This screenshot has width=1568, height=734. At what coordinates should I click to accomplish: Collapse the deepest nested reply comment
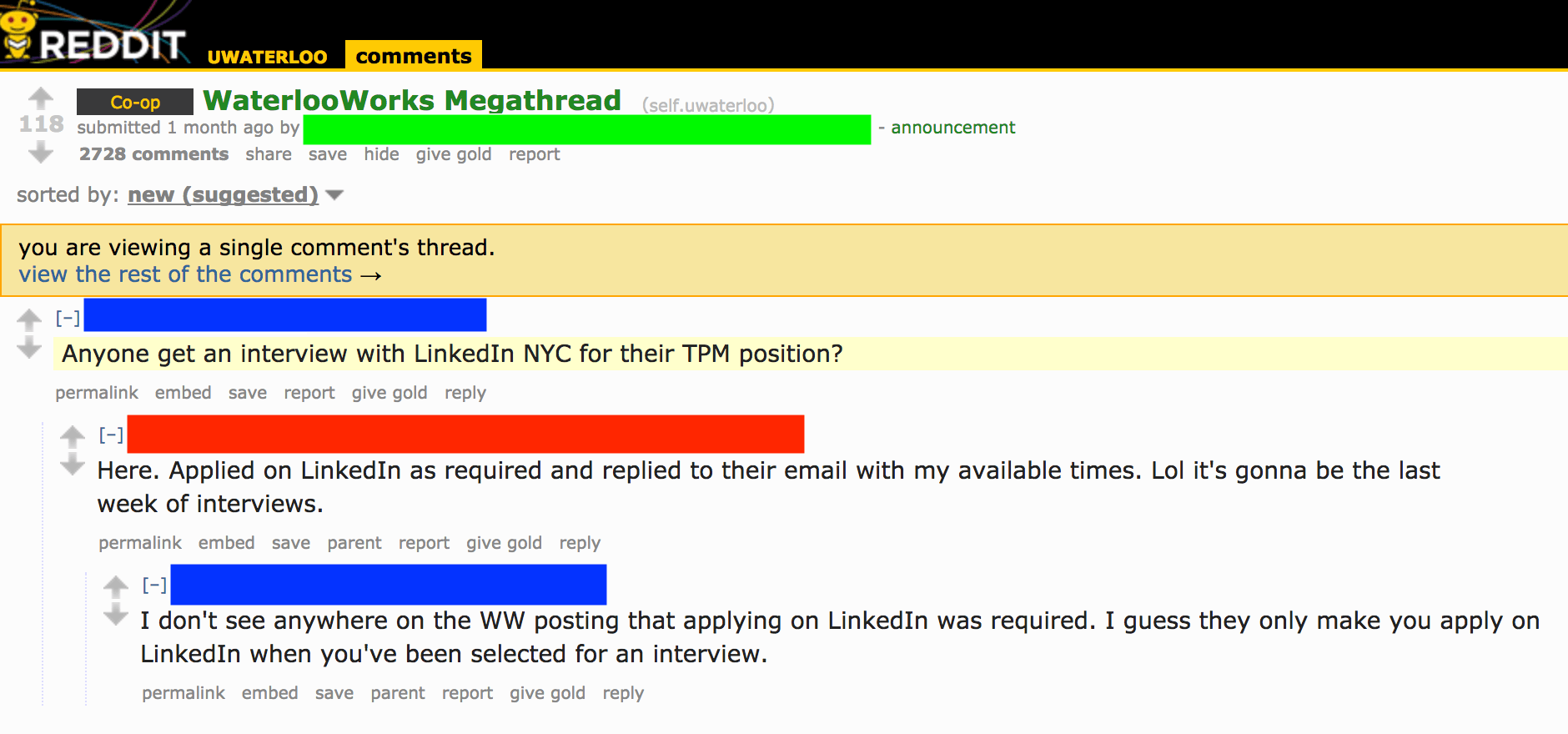coord(154,585)
